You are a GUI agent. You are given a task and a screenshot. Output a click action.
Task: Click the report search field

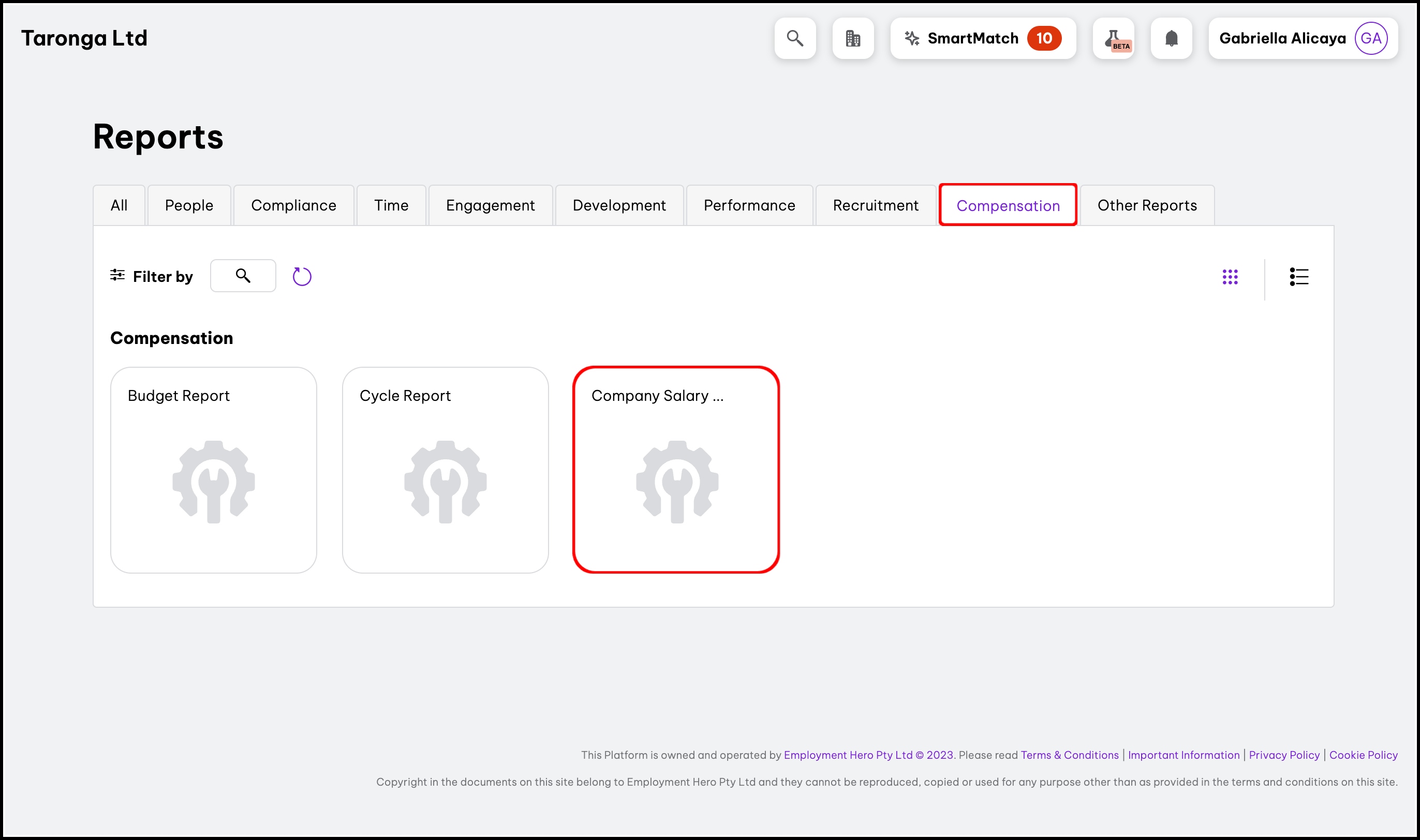(x=243, y=276)
